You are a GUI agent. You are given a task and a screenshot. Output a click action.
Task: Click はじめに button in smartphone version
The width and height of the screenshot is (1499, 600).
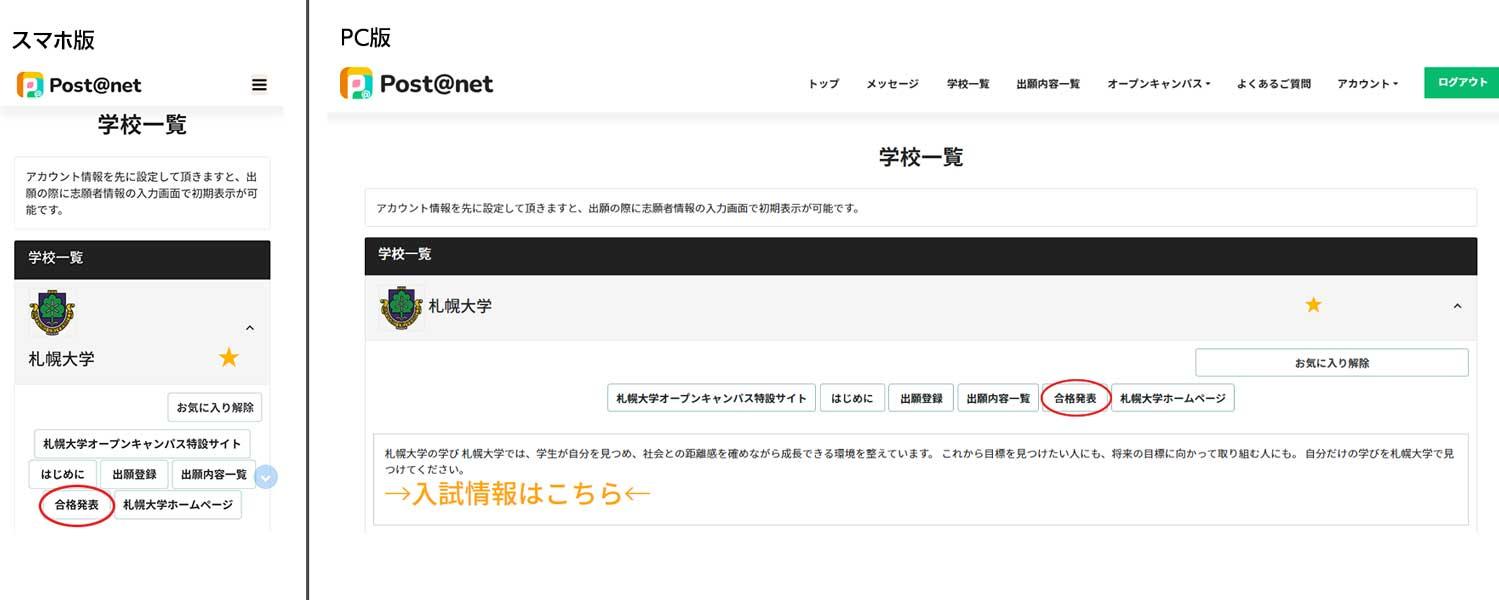click(63, 475)
